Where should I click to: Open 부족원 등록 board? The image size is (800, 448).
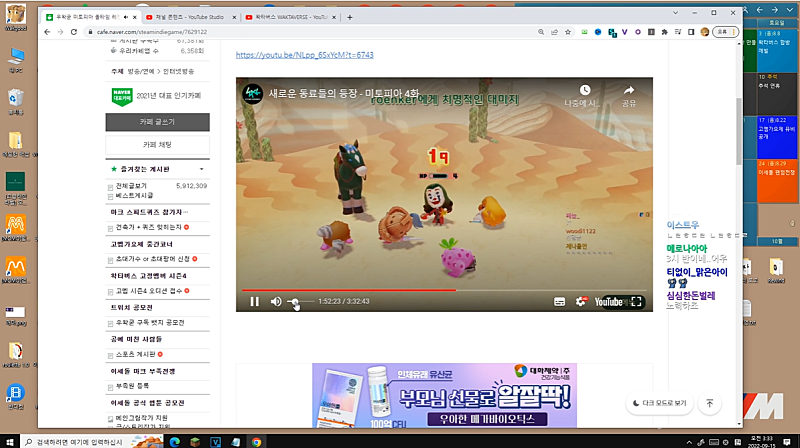pyautogui.click(x=132, y=386)
